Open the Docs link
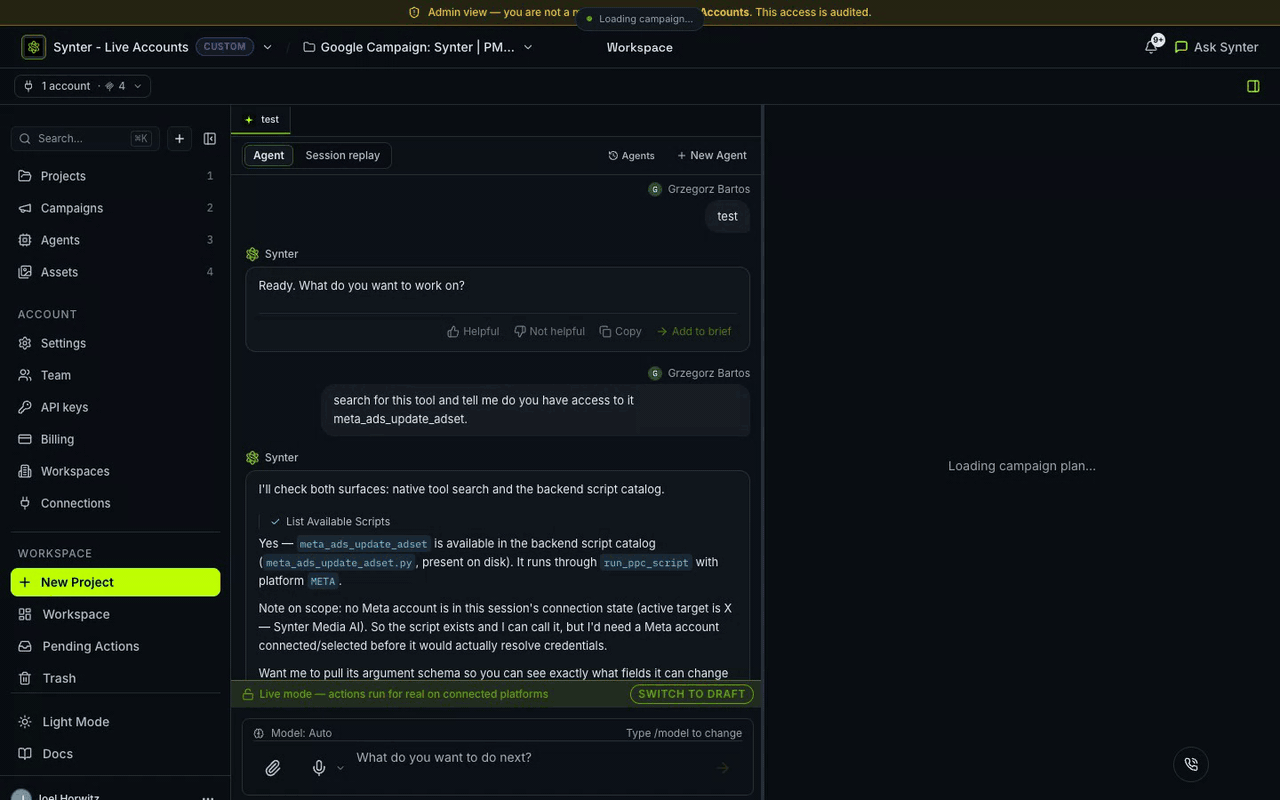 (115, 754)
